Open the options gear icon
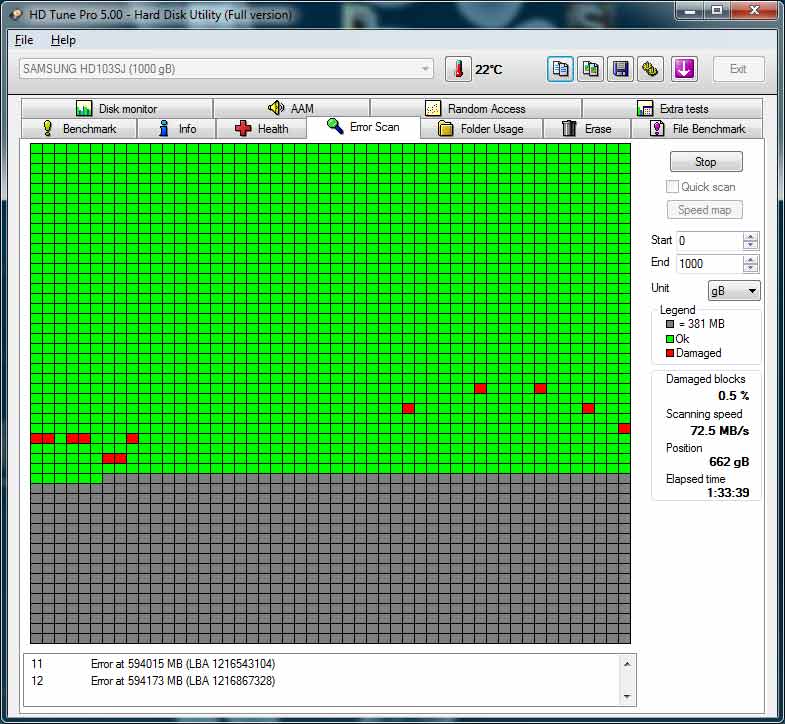 coord(651,69)
